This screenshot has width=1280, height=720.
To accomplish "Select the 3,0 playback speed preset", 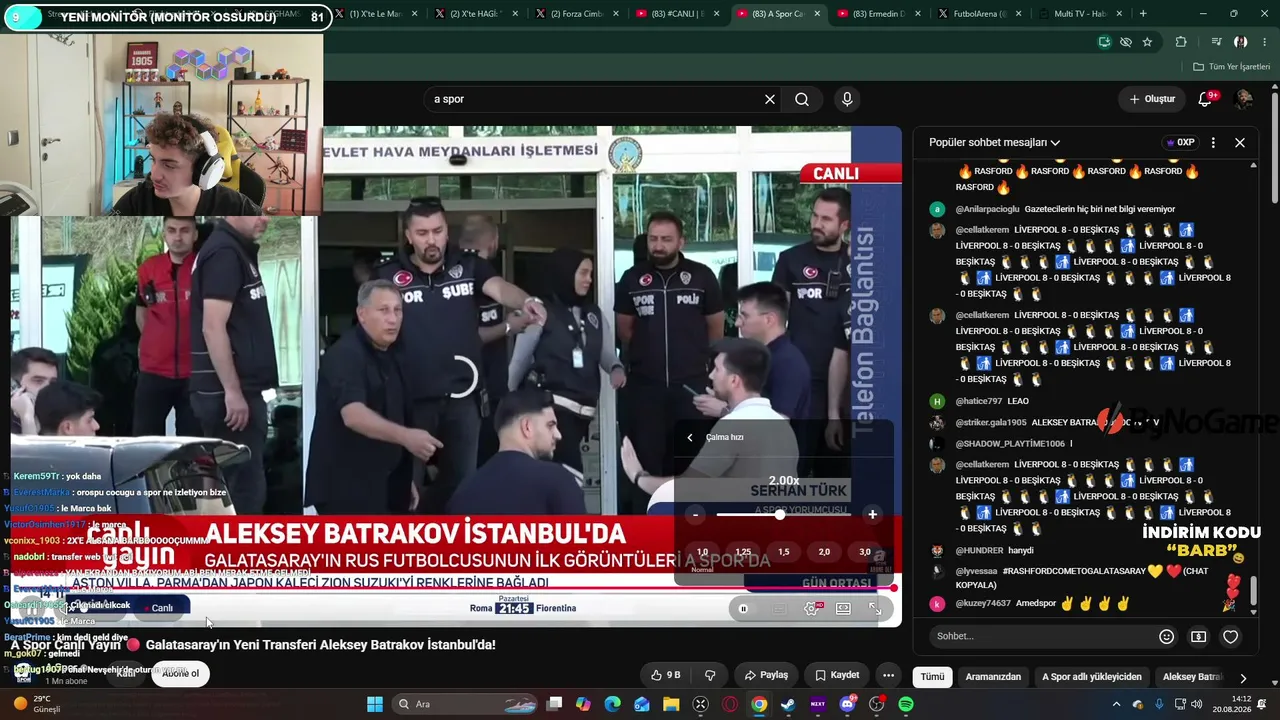I will 865,552.
